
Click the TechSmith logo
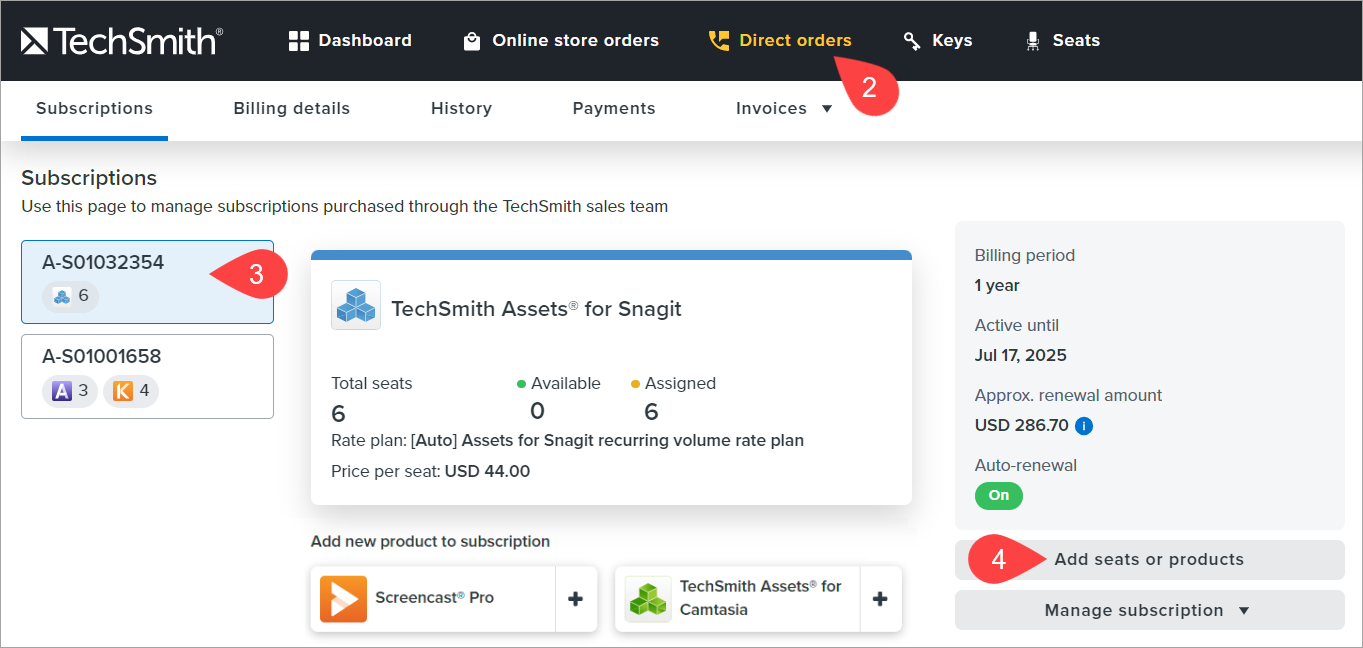[x=121, y=41]
